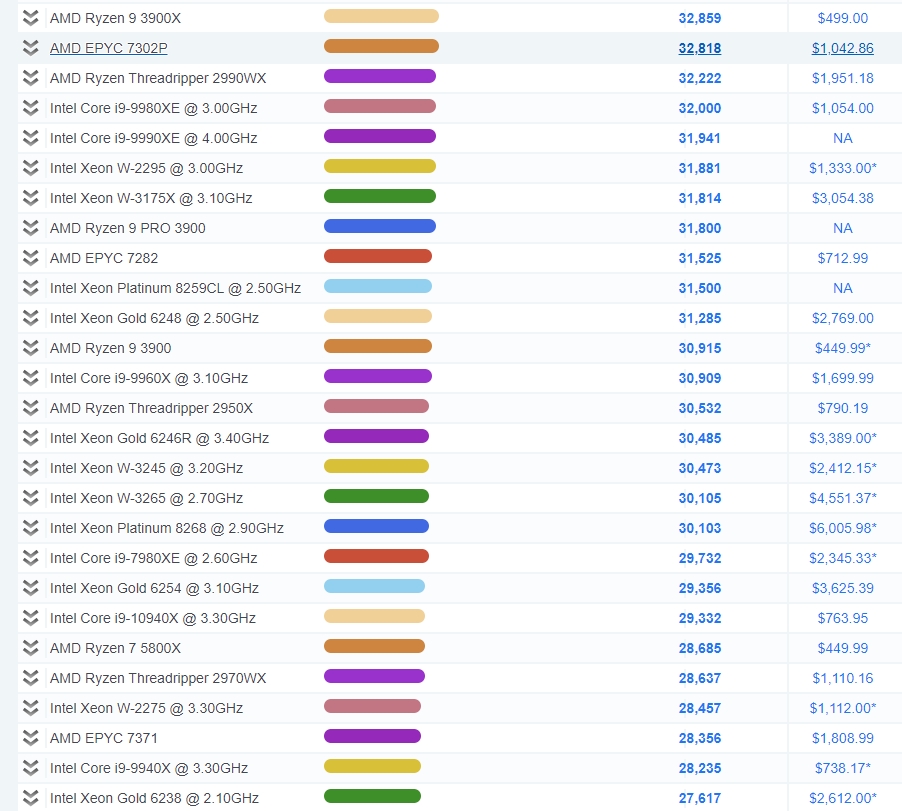The image size is (902, 811).
Task: Click the $4,551.37* price for Xeon W-3265
Action: [843, 498]
